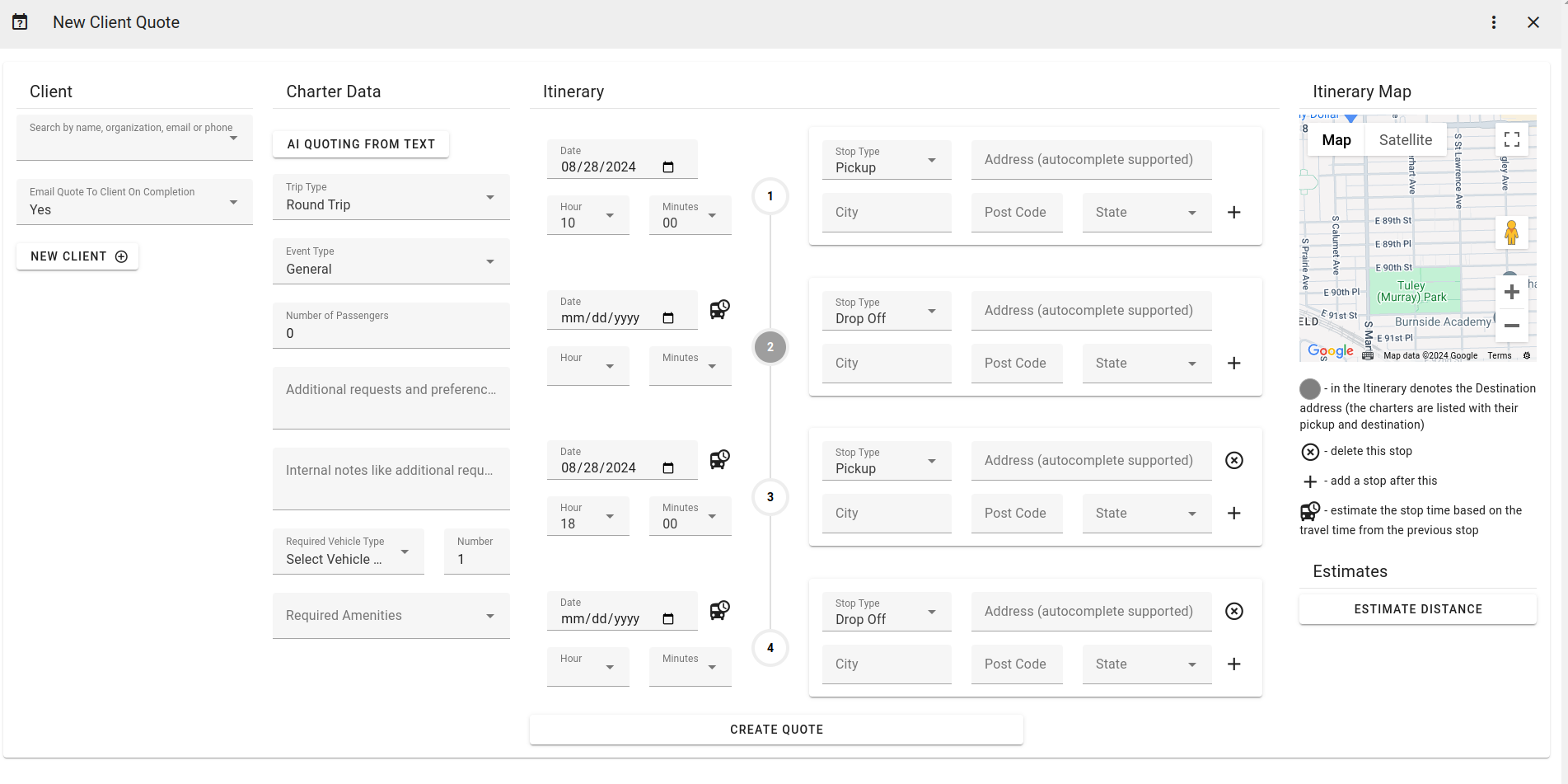Image resolution: width=1568 pixels, height=784 pixels.
Task: Delete stop 3 with the circled X icon
Action: tap(1233, 461)
